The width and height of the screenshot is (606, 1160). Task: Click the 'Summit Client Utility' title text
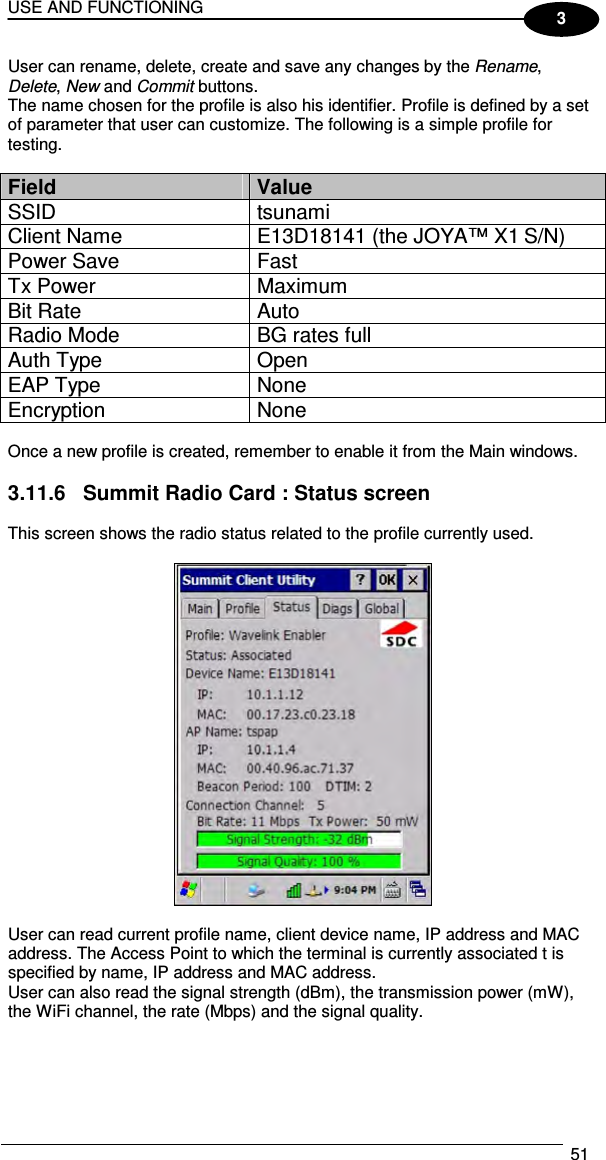(249, 579)
